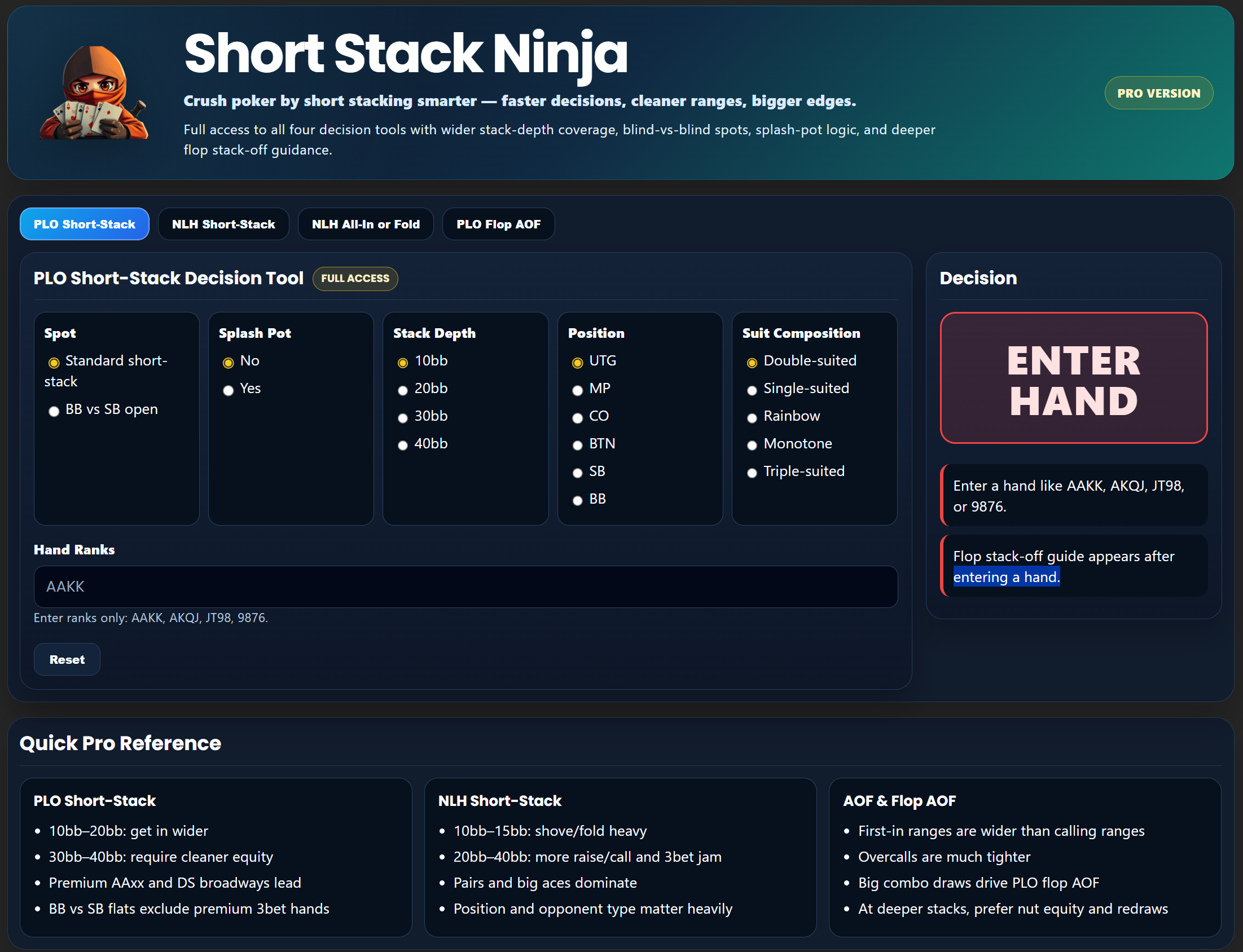Select Standard short-stack spot
This screenshot has width=1243, height=952.
pos(54,363)
